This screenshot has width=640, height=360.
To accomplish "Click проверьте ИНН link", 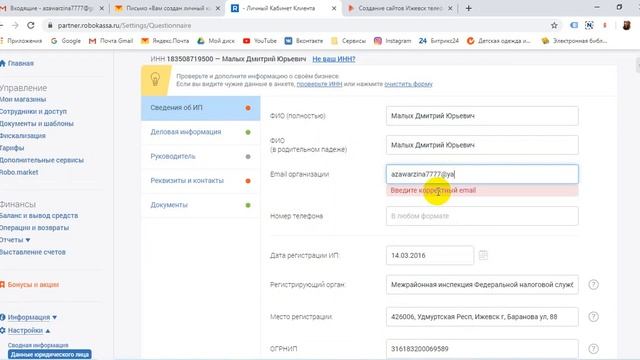I will tap(319, 84).
